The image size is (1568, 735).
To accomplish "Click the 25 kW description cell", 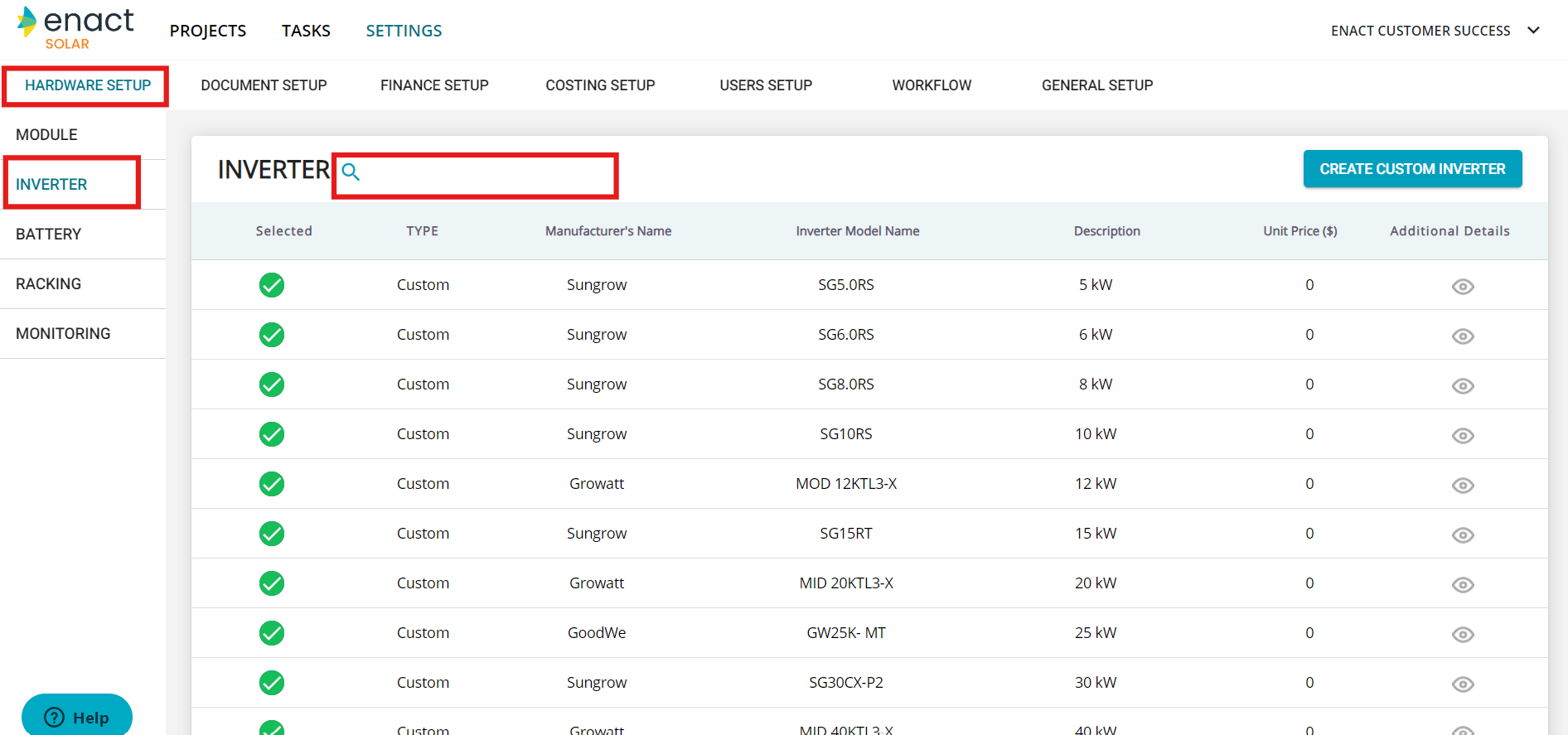I will (1096, 633).
